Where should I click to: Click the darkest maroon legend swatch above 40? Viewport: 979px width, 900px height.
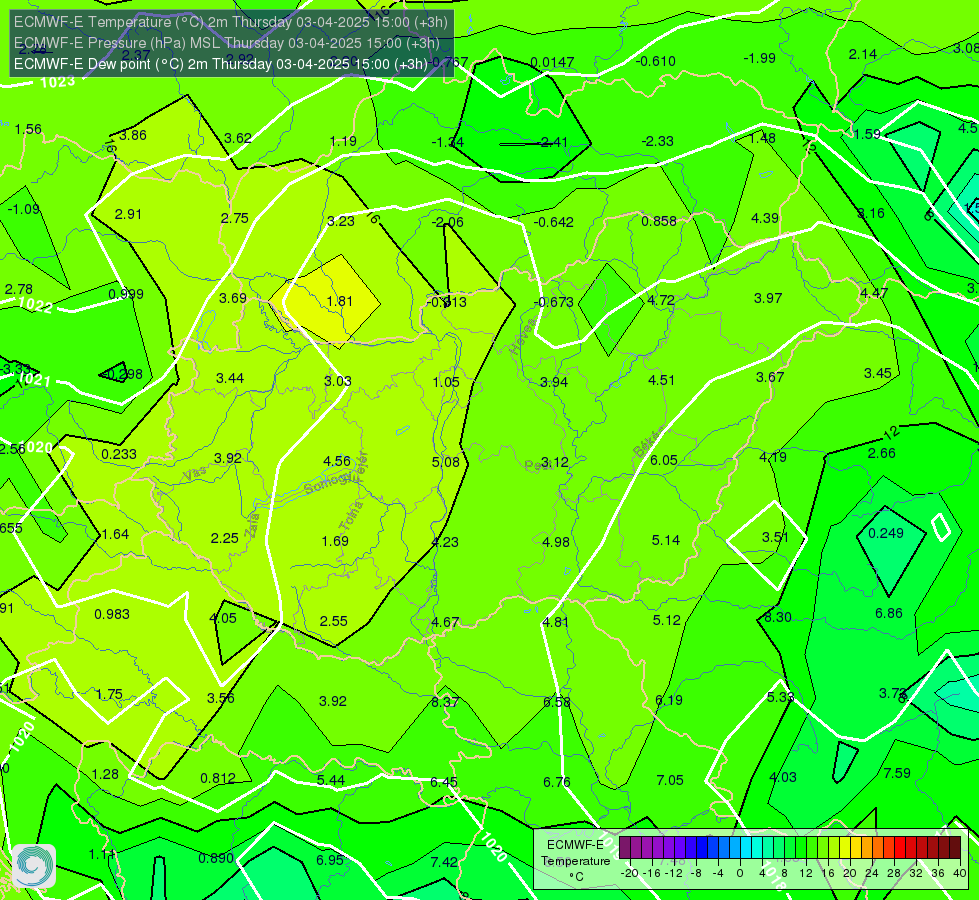[955, 848]
